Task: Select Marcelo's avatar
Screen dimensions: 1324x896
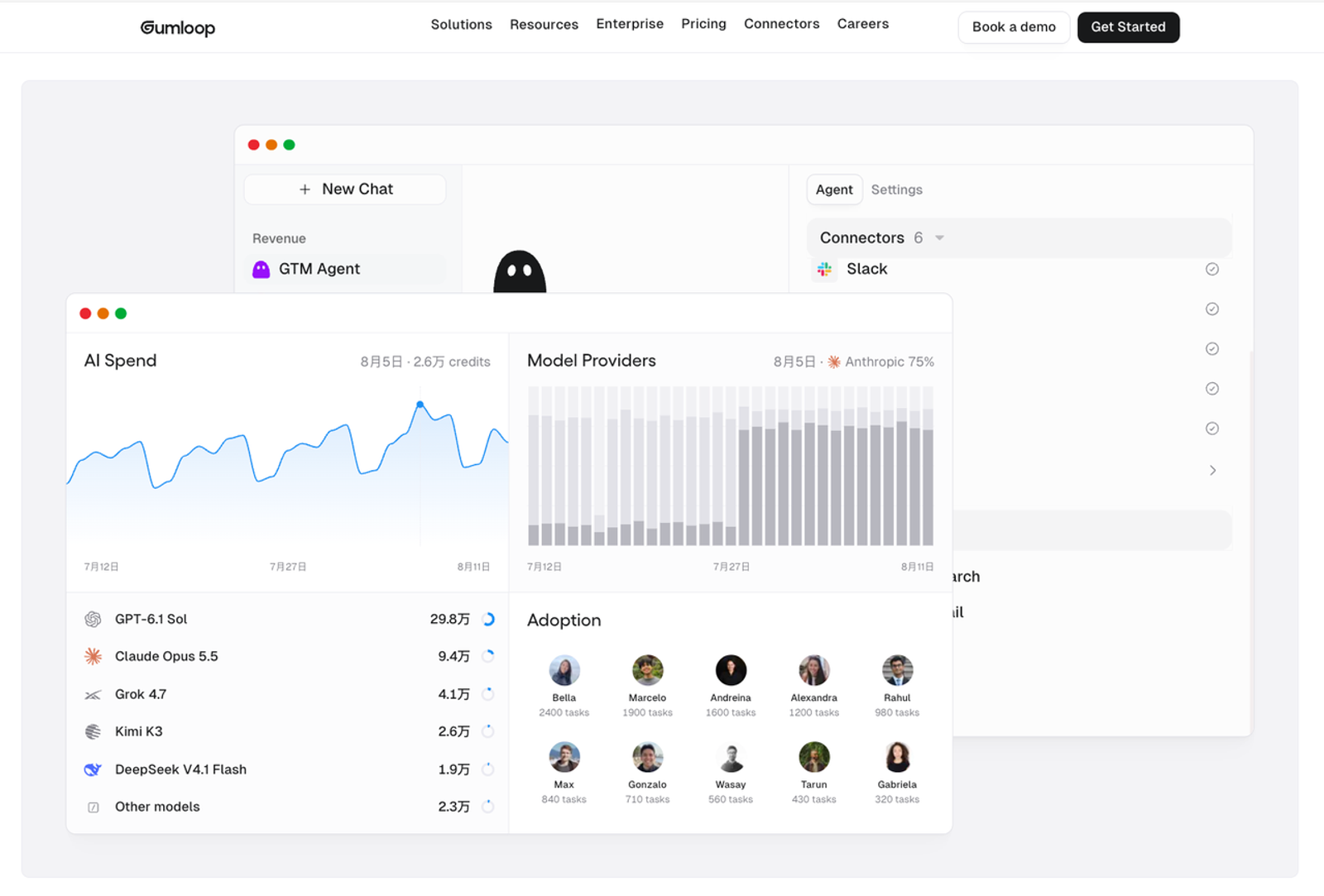Action: (648, 670)
